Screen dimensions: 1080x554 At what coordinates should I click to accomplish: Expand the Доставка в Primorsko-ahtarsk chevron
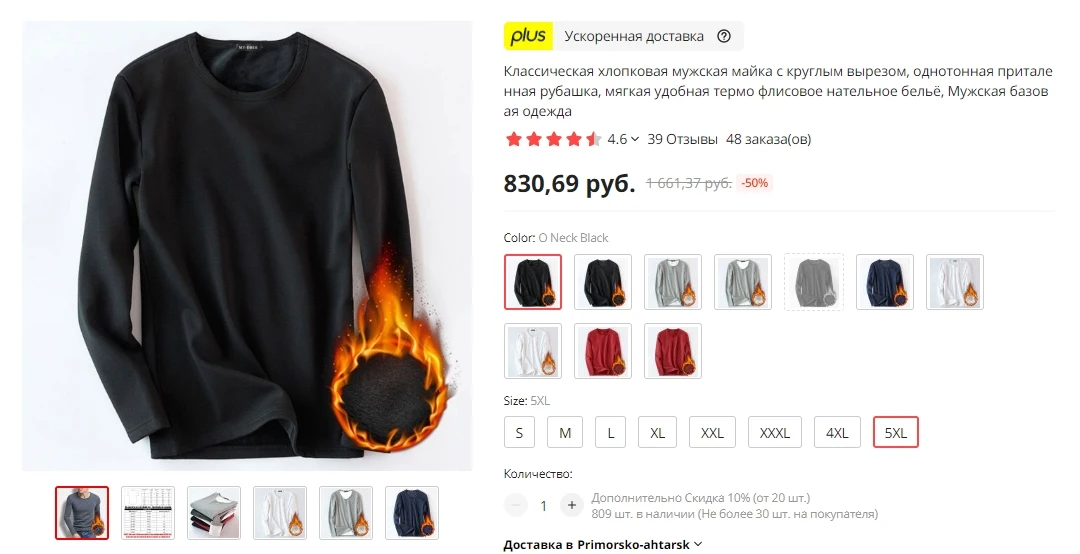(x=698, y=544)
